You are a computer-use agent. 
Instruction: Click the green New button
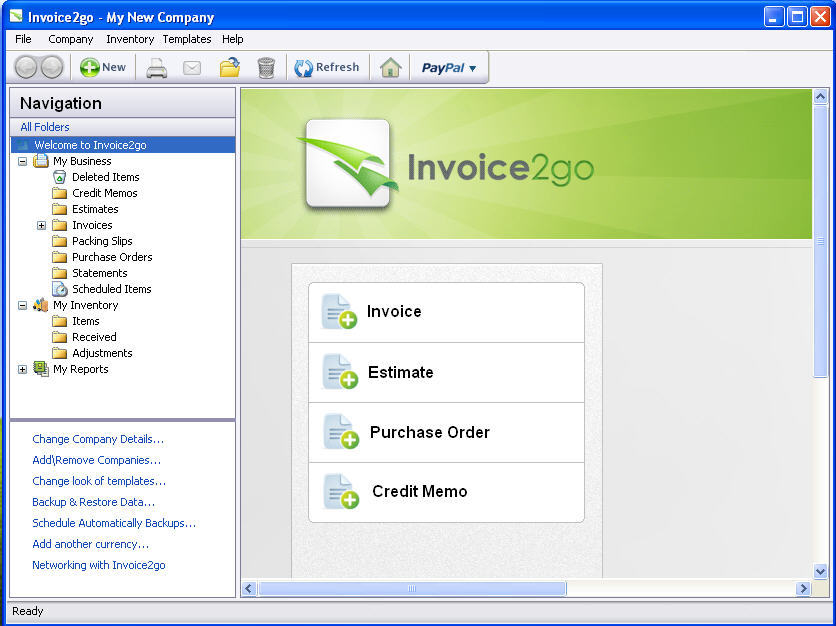pyautogui.click(x=103, y=67)
